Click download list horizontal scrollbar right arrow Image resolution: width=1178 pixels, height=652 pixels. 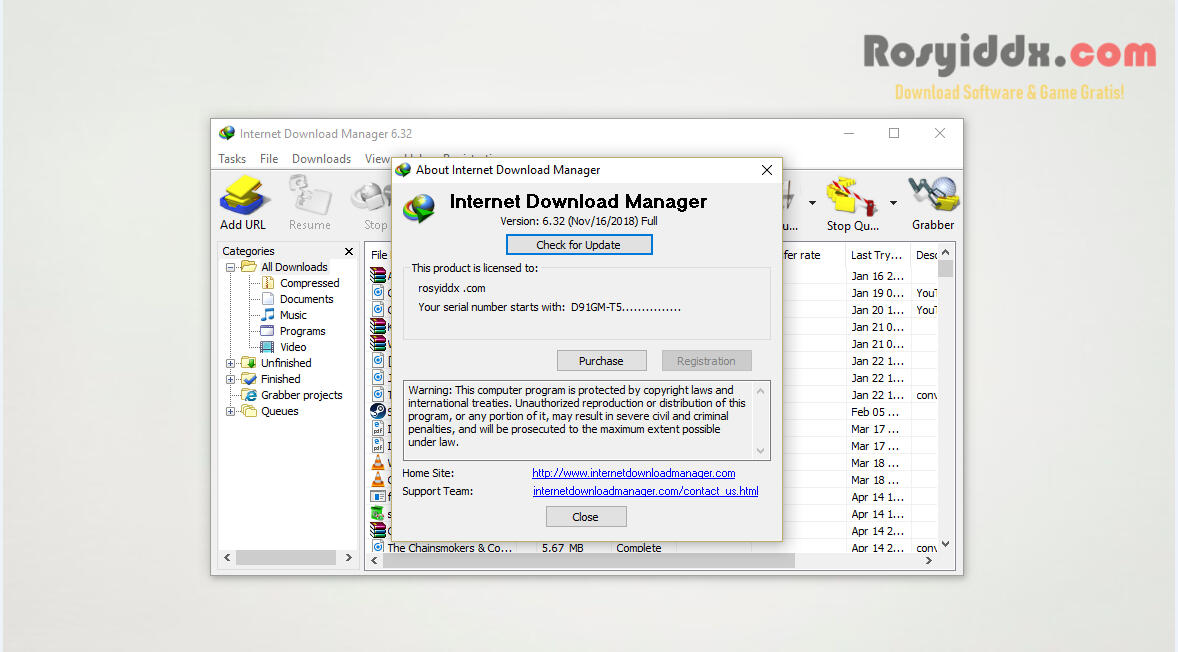pos(929,560)
